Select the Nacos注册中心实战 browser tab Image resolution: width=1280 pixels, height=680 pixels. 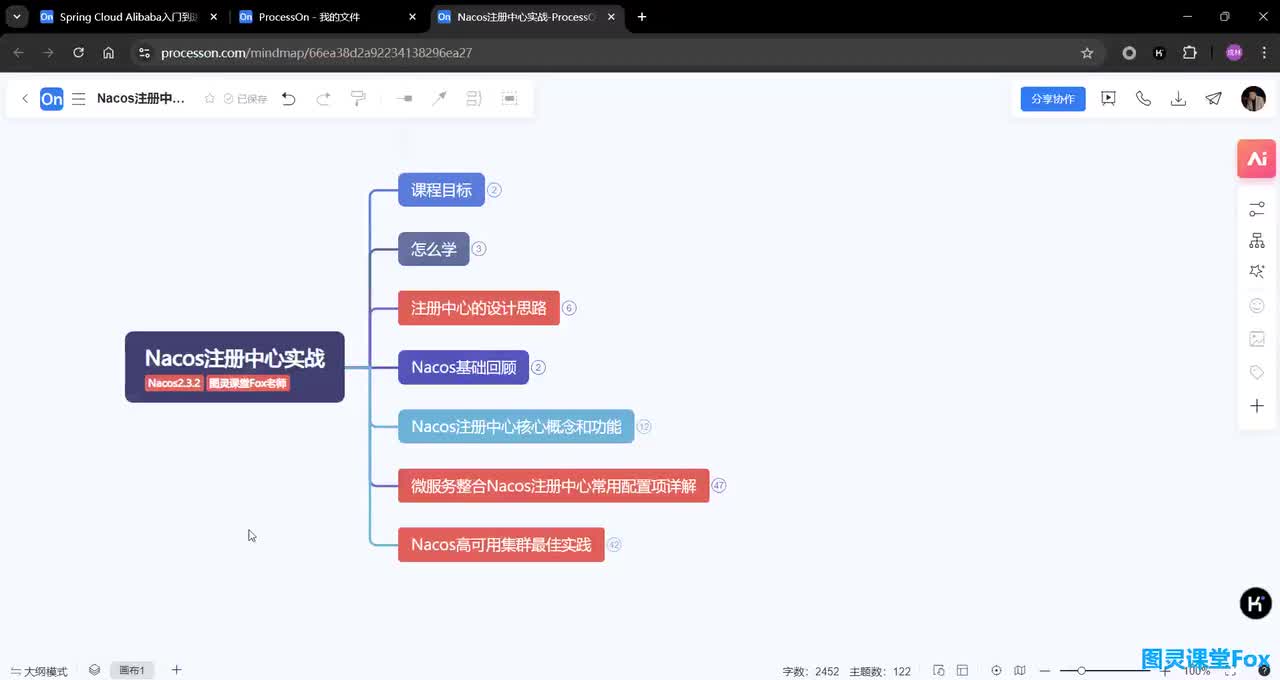coord(528,17)
